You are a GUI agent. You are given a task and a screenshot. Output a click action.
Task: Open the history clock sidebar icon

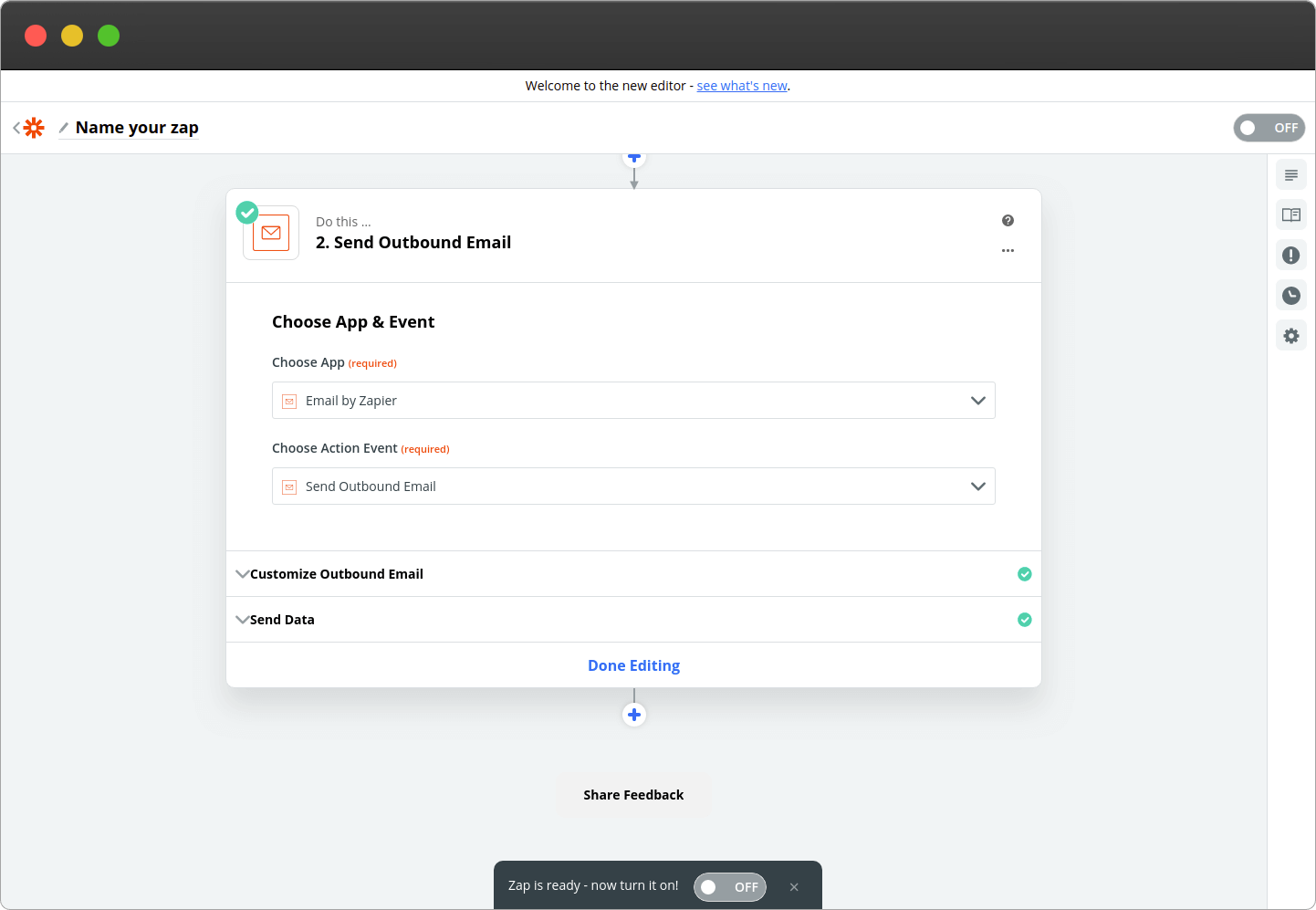coord(1291,296)
